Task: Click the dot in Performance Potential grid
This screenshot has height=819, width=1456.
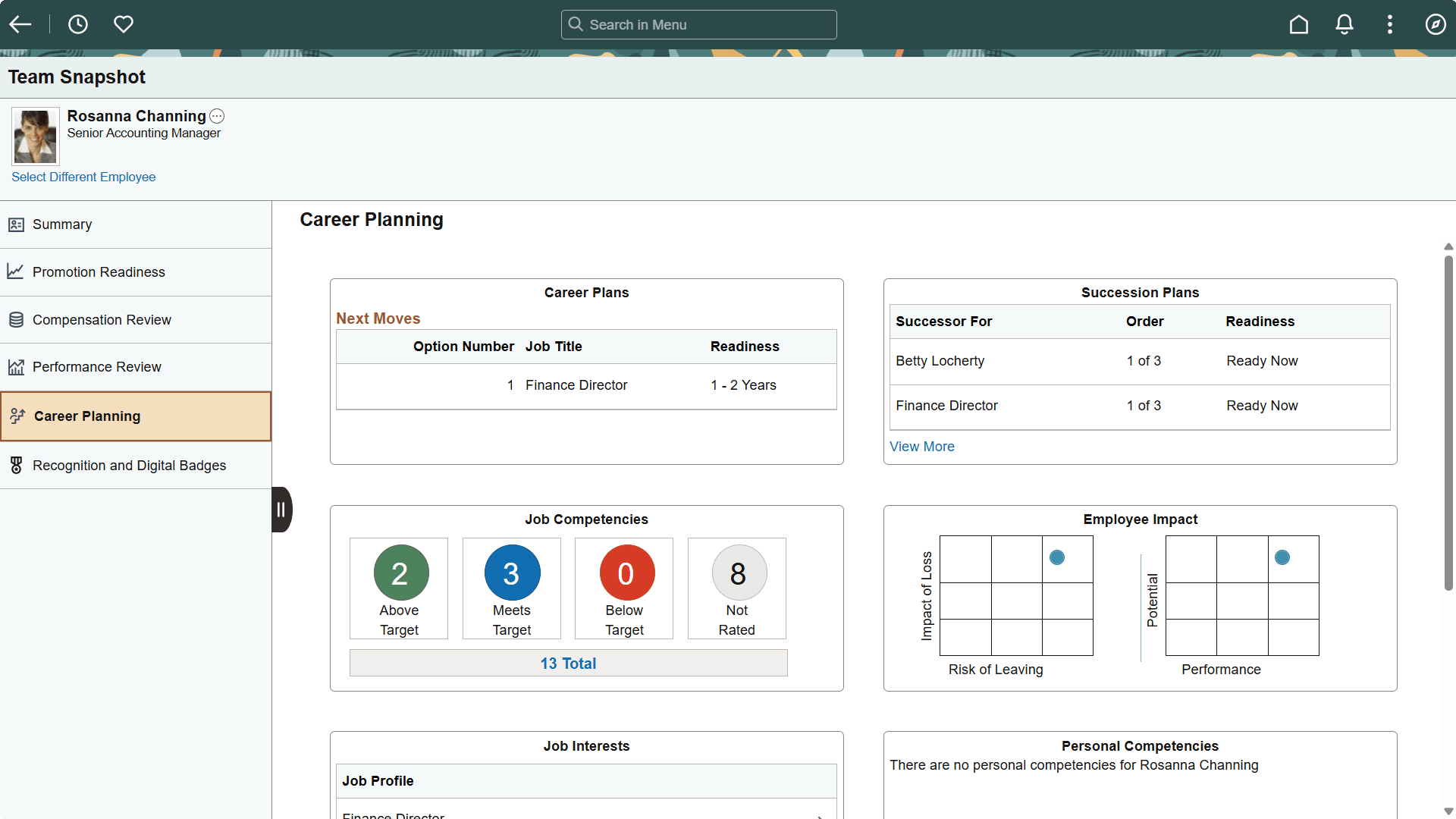Action: pyautogui.click(x=1282, y=558)
